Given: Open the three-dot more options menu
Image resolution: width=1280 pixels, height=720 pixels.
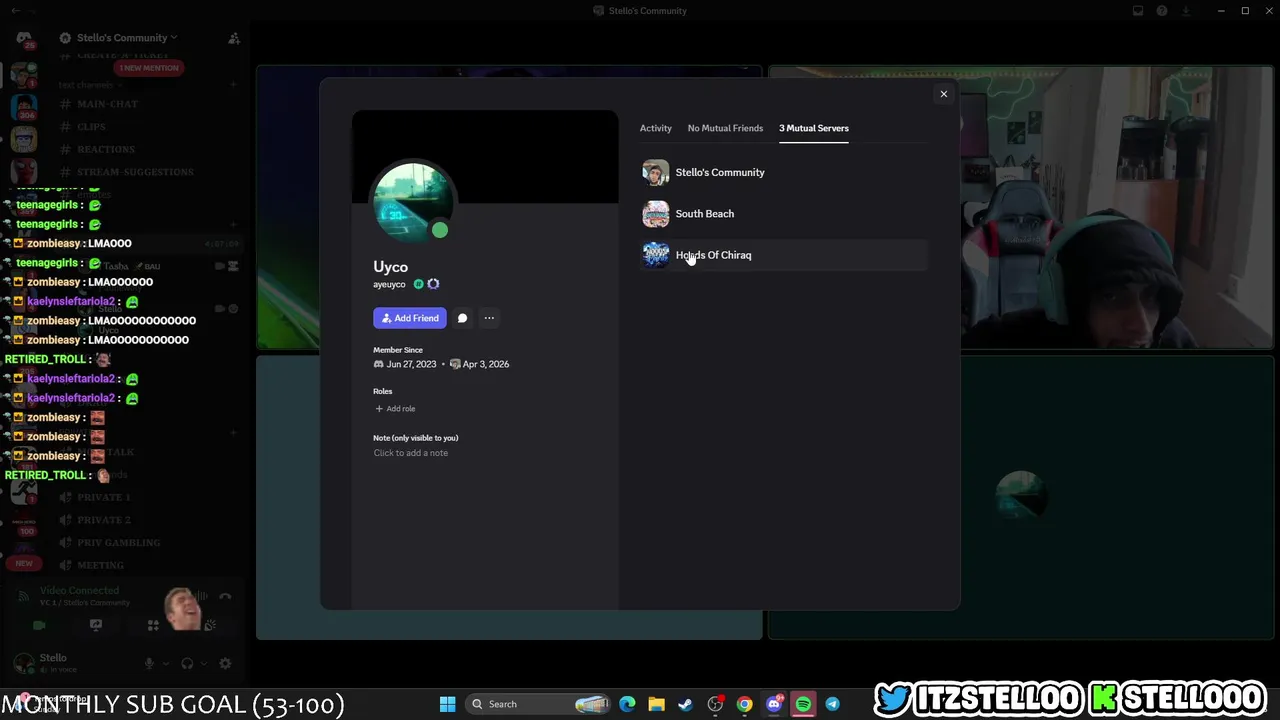Looking at the screenshot, I should pyautogui.click(x=489, y=318).
